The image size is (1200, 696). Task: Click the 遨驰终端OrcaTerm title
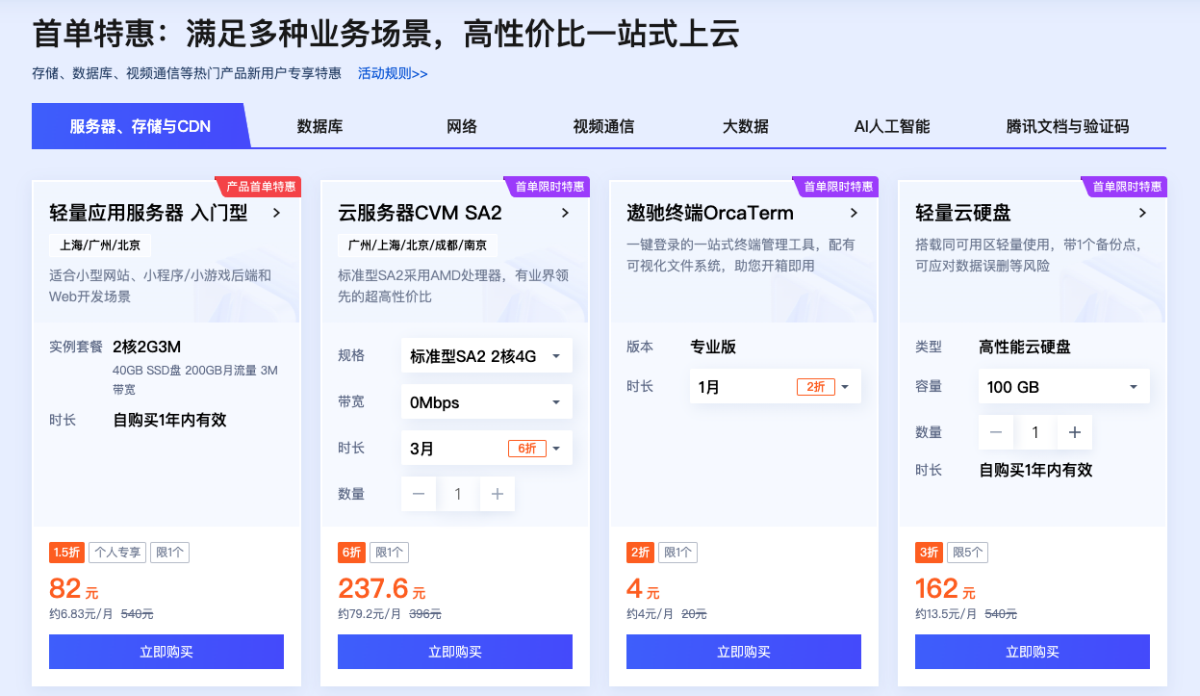click(x=710, y=212)
